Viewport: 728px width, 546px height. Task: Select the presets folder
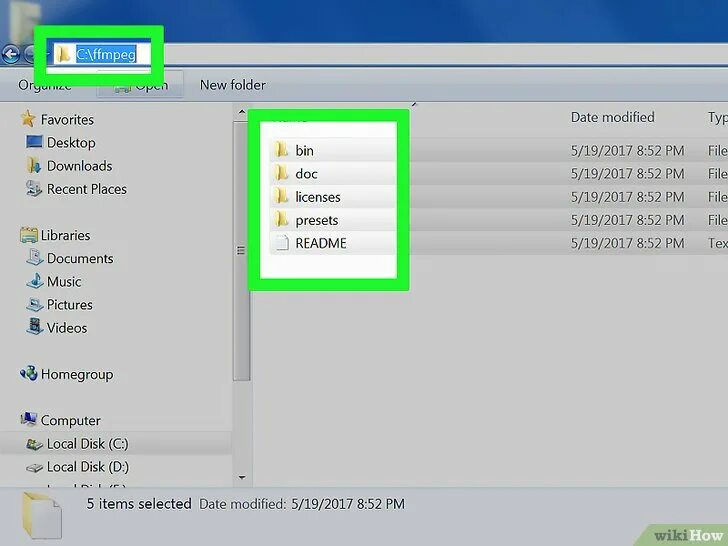(317, 221)
